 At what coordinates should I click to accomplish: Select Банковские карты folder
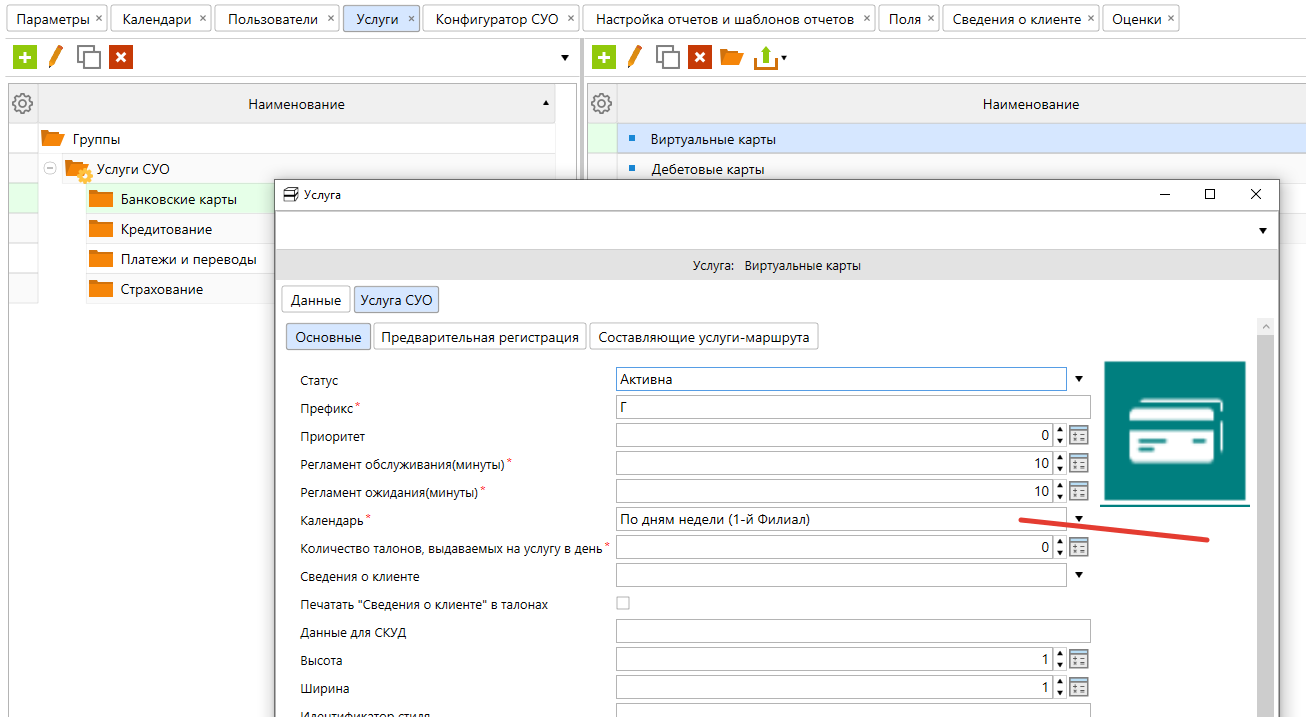coord(179,199)
